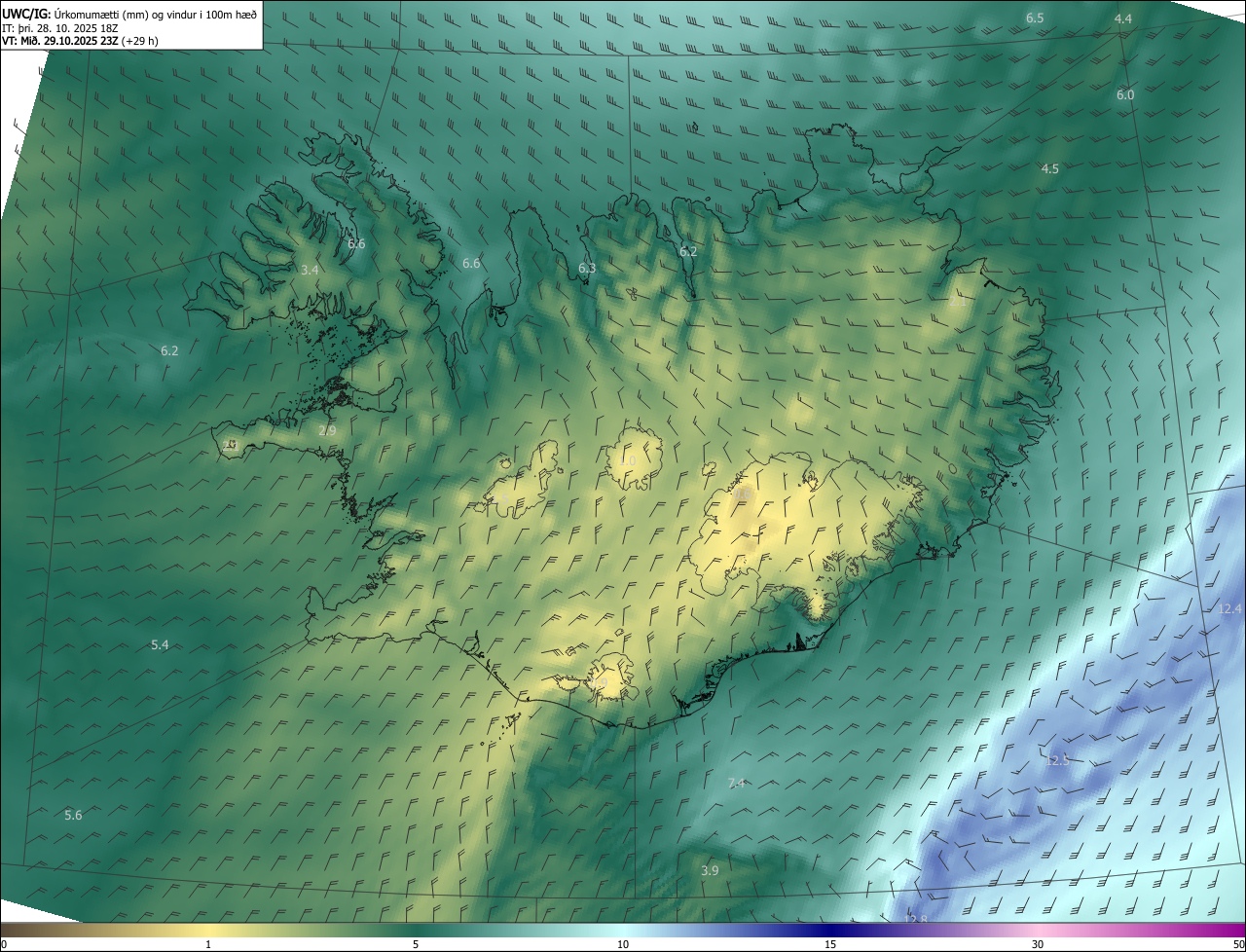Click the 12.4 value label on the map

coord(1229,608)
